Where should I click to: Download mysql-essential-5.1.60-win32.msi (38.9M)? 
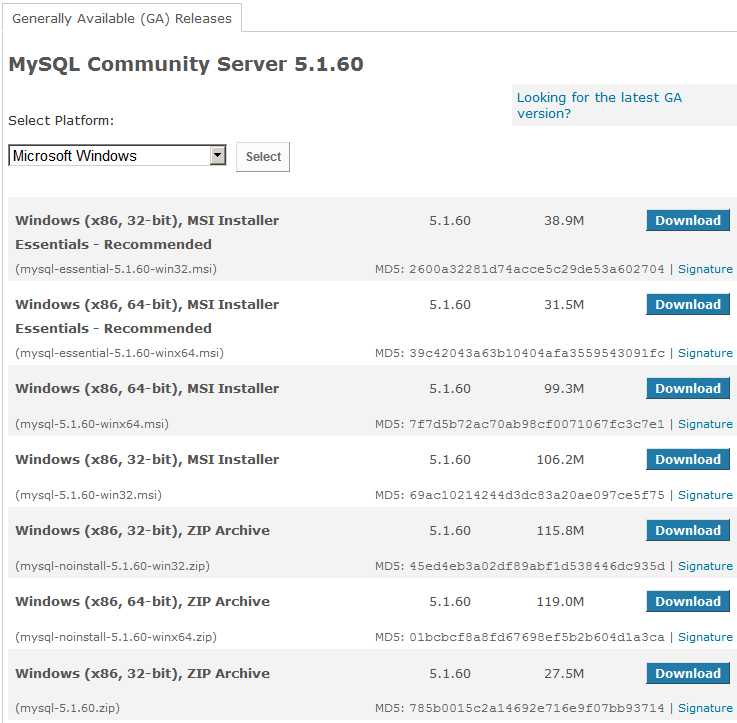(688, 220)
